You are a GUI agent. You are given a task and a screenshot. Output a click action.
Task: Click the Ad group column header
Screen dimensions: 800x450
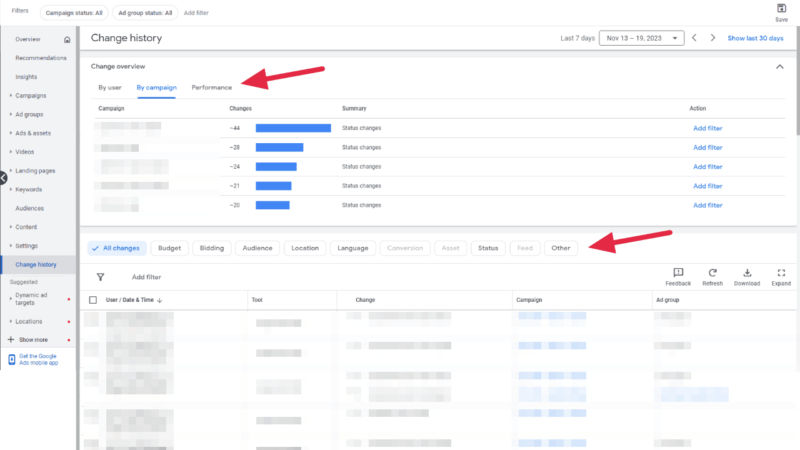pos(667,300)
